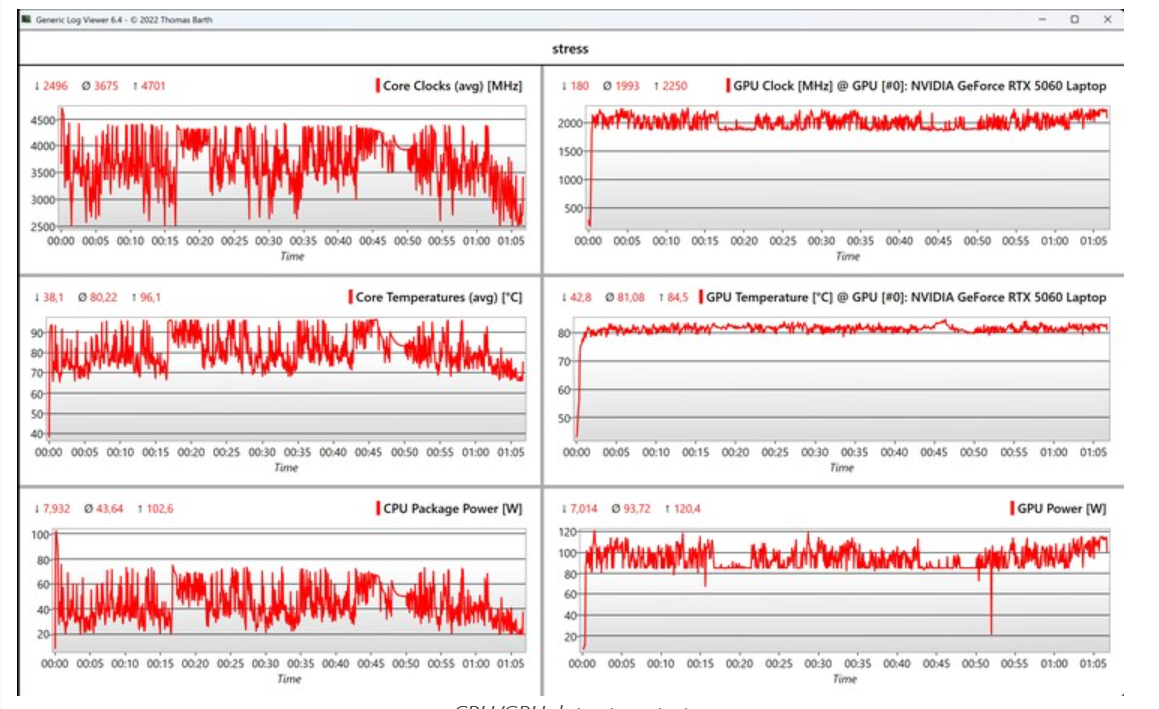Click the red legend marker beside GPU Temperature
Viewport: 1159px width, 709px height.
[x=701, y=297]
